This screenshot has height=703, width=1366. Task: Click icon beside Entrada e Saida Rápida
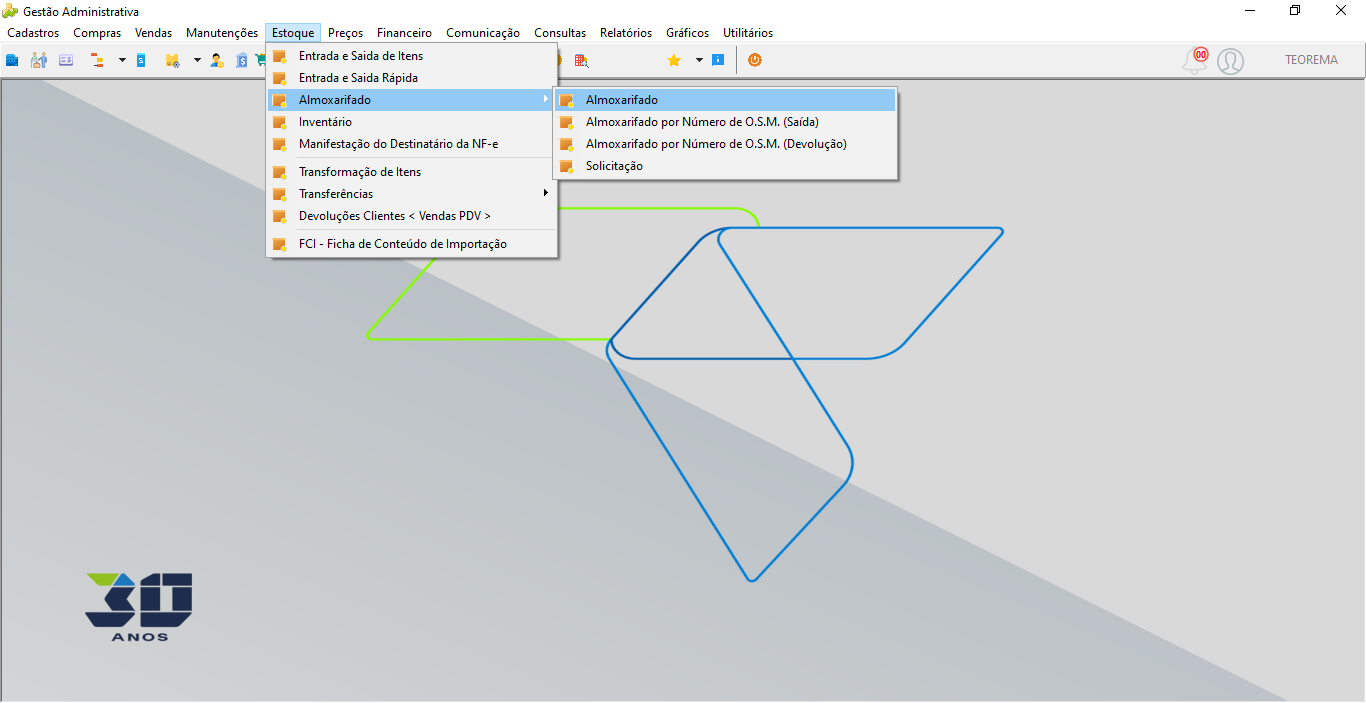coord(280,78)
